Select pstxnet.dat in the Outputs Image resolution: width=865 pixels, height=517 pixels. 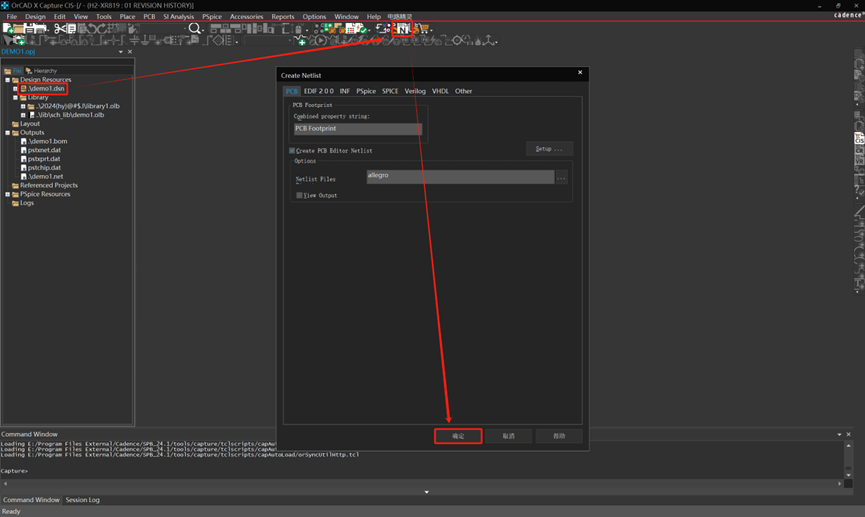[44, 150]
